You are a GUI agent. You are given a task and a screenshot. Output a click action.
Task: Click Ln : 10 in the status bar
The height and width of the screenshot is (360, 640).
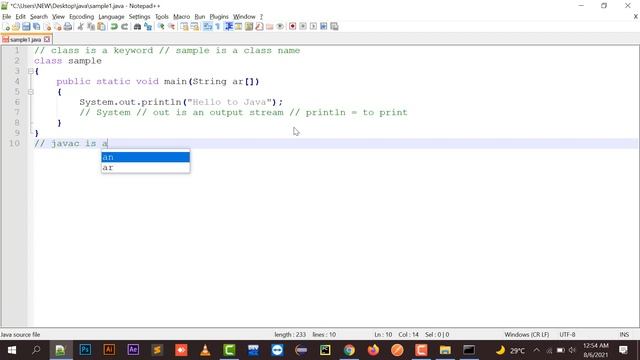(383, 335)
